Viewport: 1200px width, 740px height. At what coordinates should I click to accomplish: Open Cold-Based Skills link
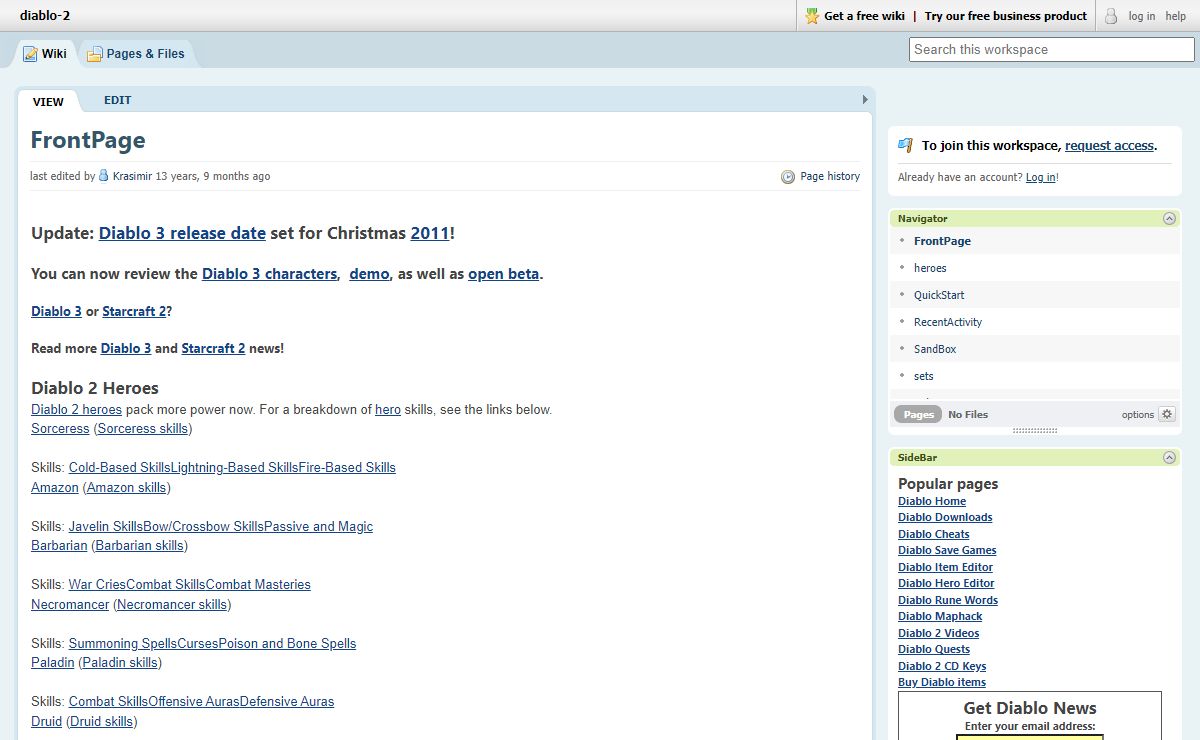pyautogui.click(x=120, y=467)
